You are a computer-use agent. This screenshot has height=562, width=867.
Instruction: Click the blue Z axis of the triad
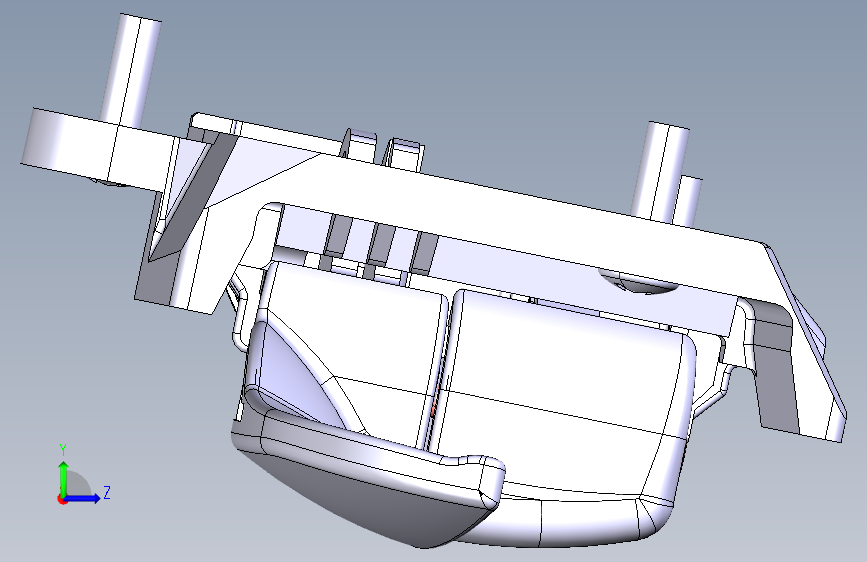(x=83, y=498)
